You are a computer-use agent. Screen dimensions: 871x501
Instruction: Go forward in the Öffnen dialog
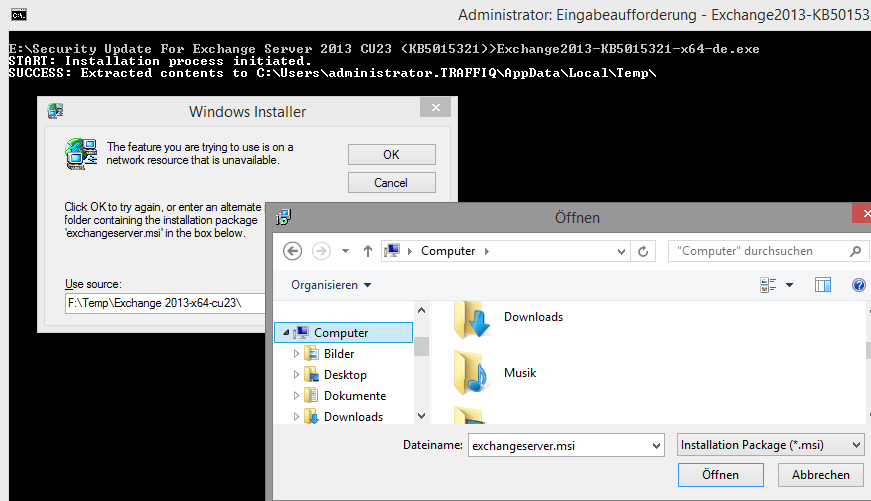tap(321, 251)
